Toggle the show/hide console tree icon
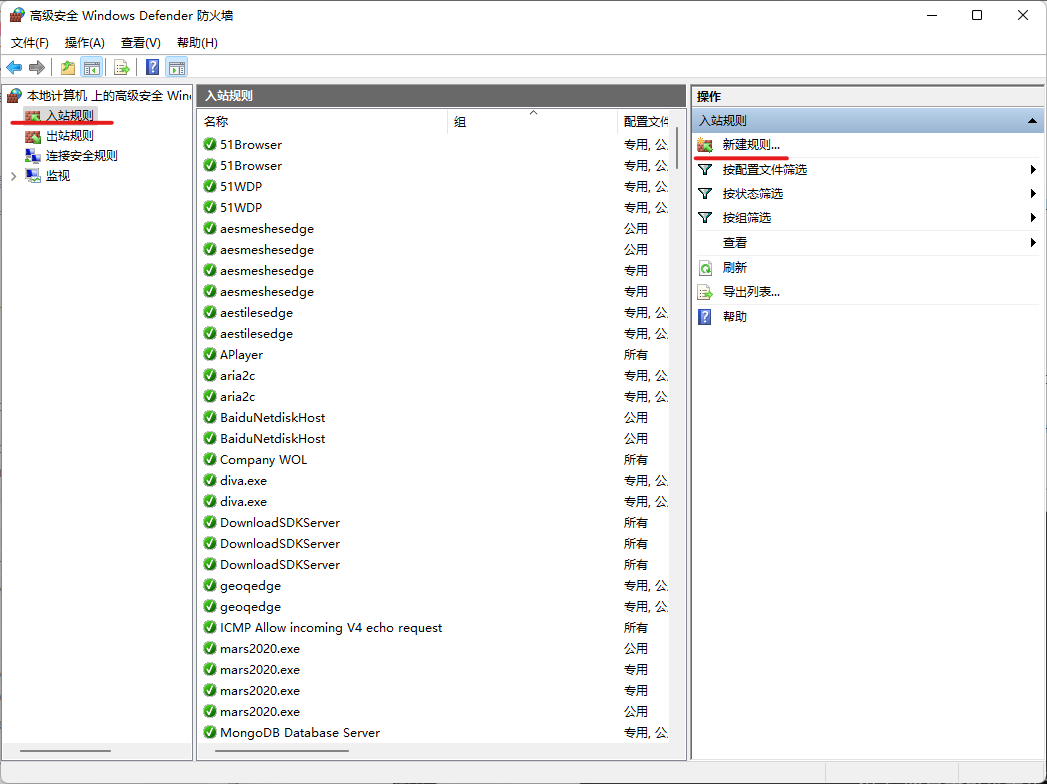The width and height of the screenshot is (1047, 784). click(x=91, y=67)
